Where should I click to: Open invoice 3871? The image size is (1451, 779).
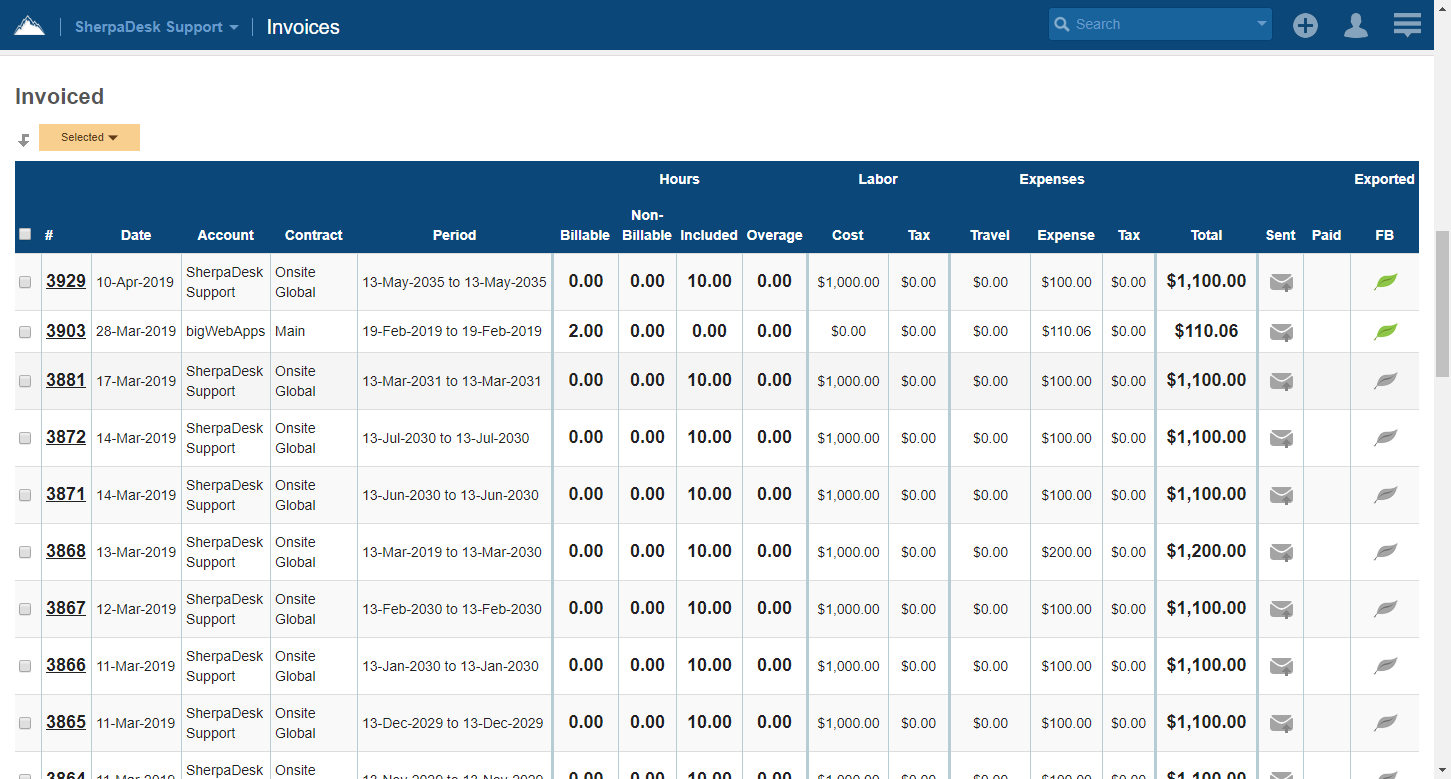pyautogui.click(x=66, y=494)
